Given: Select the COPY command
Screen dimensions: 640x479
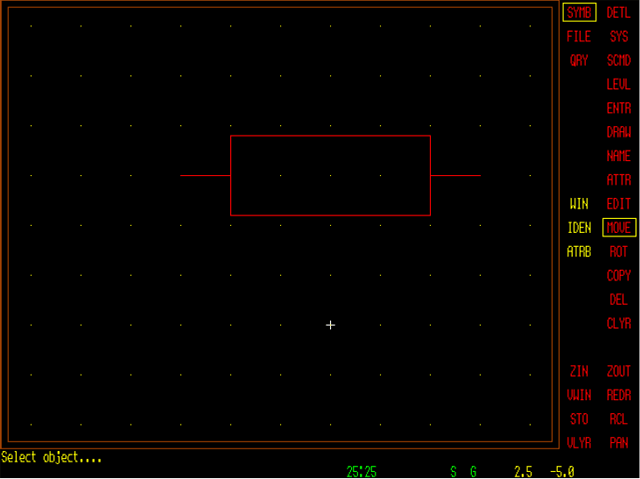Looking at the screenshot, I should point(619,275).
